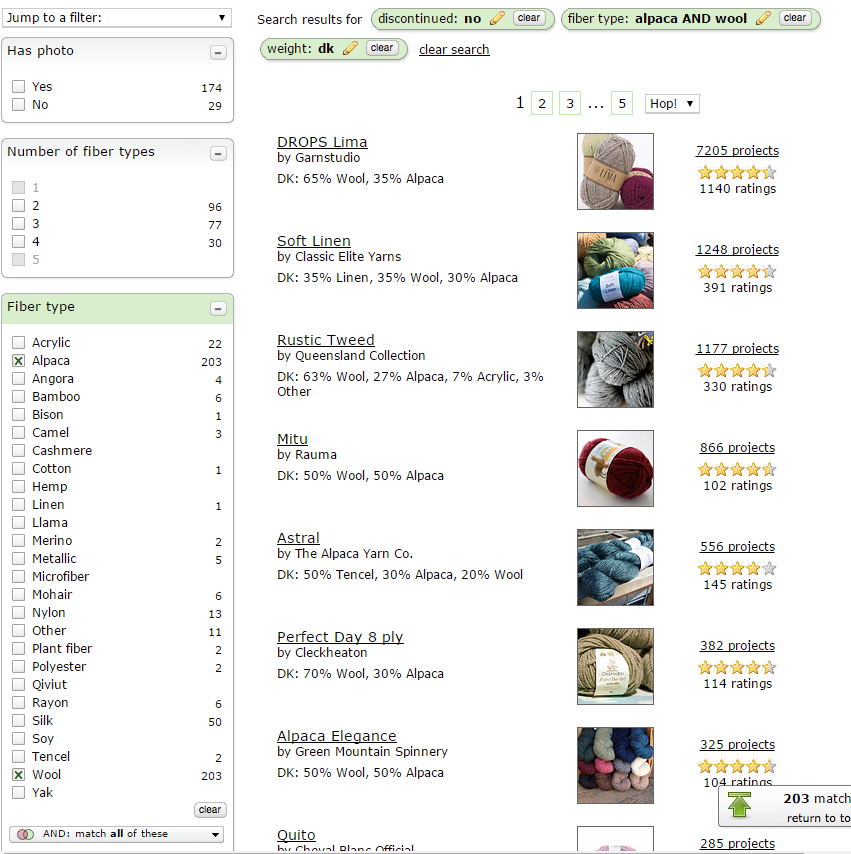Click the Alpaca Elegance yarn thumbnail
This screenshot has width=851, height=854.
(615, 765)
